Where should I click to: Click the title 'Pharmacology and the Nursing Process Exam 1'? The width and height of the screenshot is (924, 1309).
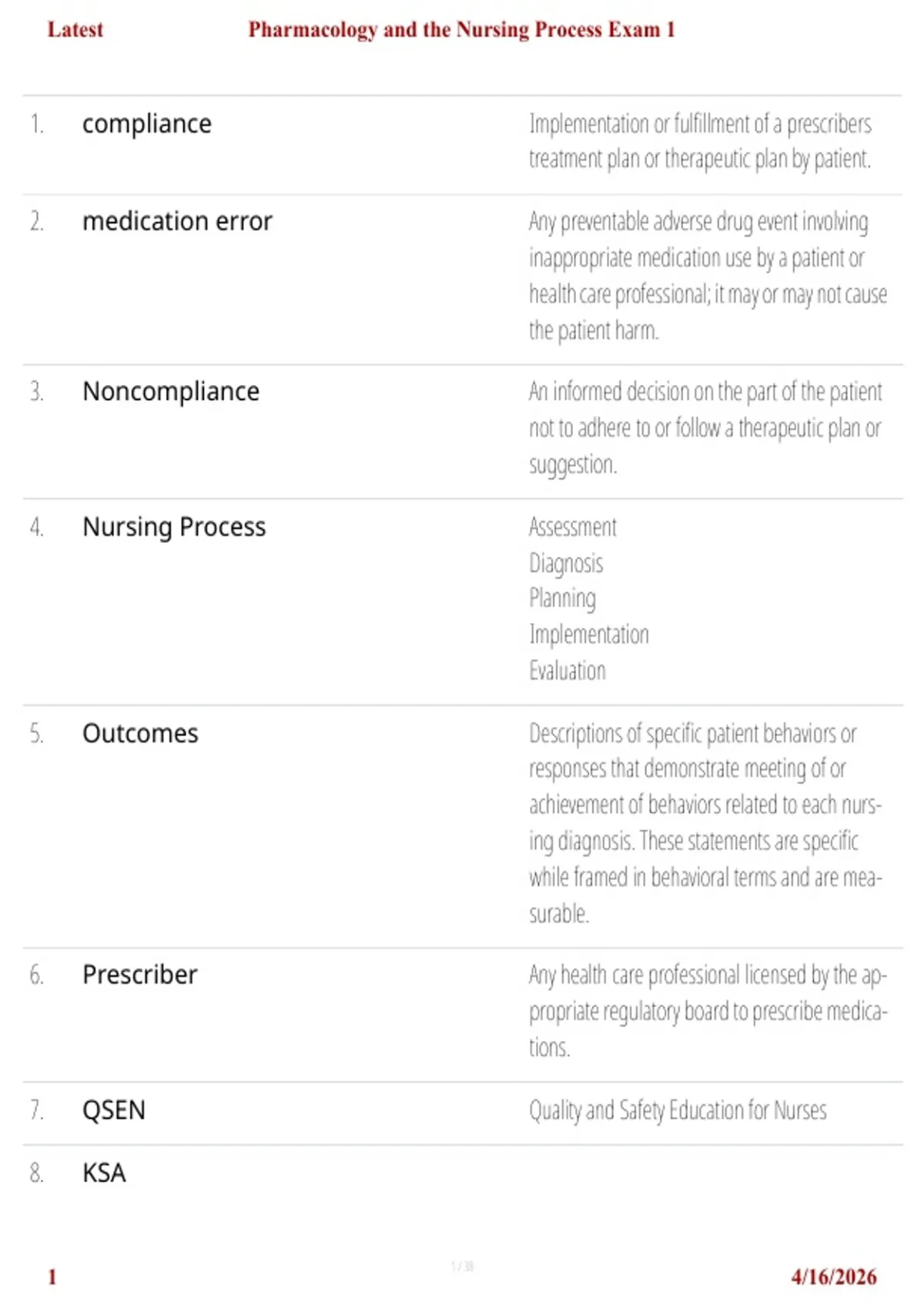coord(461,30)
